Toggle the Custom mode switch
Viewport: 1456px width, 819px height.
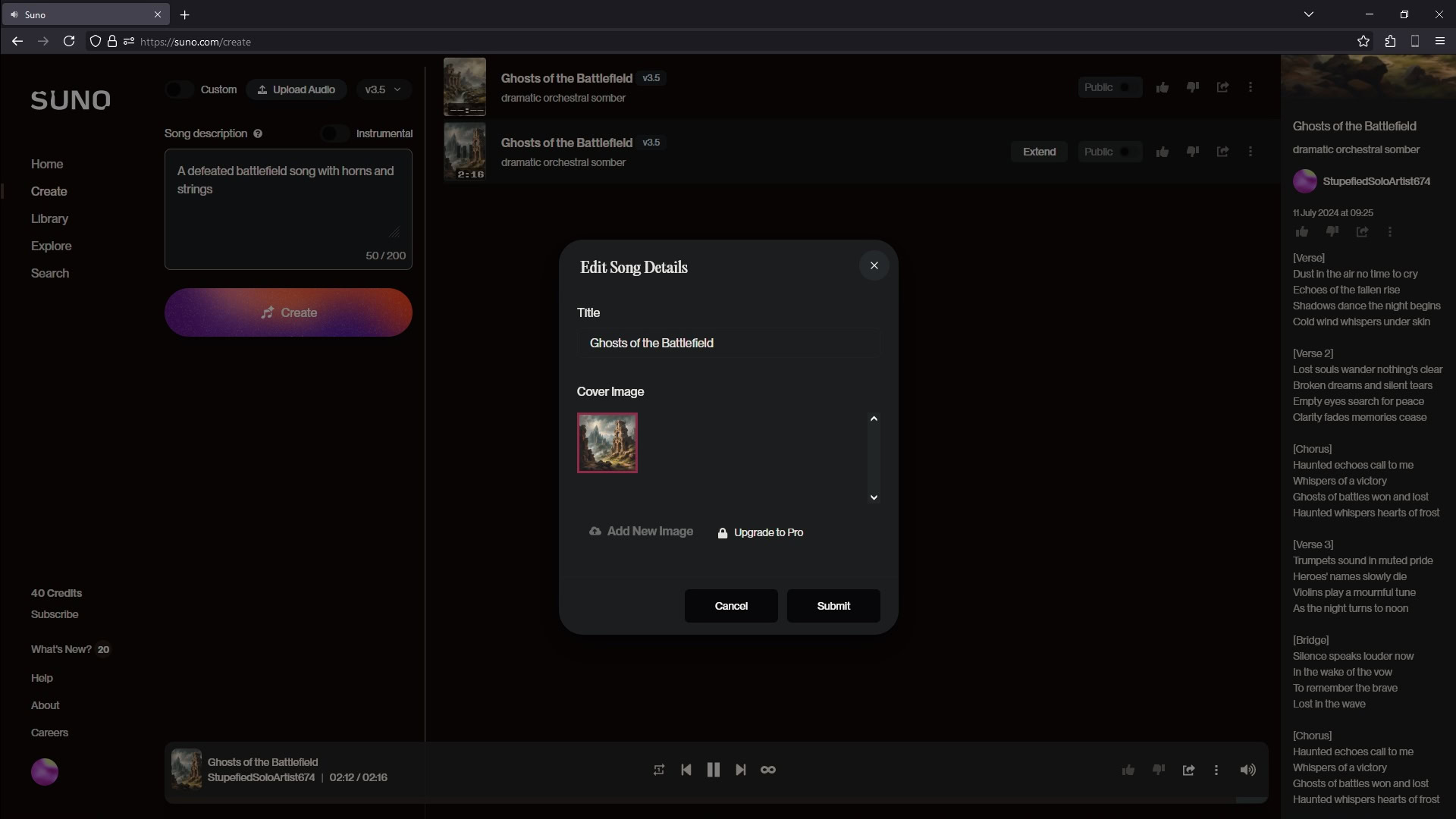(180, 89)
